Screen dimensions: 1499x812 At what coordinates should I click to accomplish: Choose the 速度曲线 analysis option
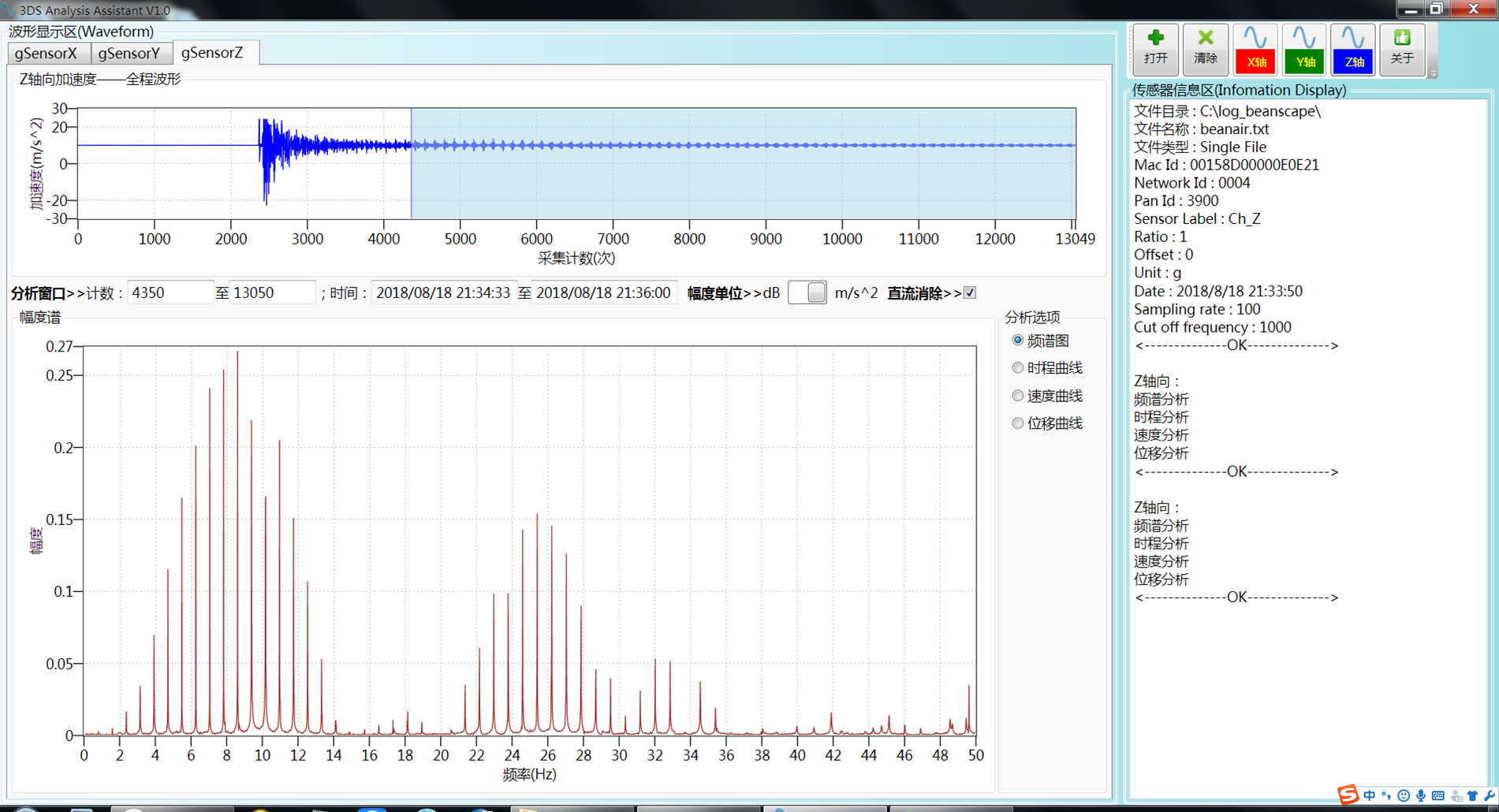(x=1018, y=396)
